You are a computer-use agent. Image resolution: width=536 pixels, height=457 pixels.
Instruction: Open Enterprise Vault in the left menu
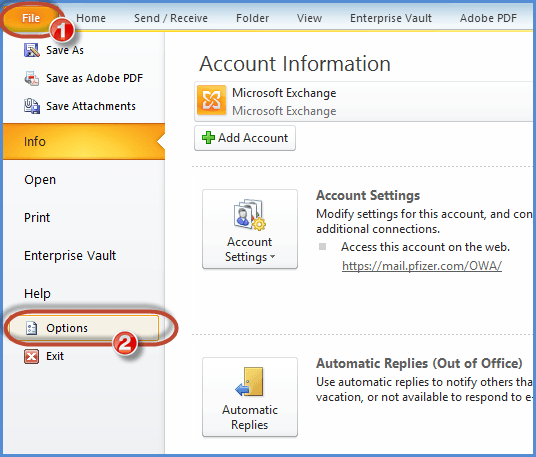[70, 256]
